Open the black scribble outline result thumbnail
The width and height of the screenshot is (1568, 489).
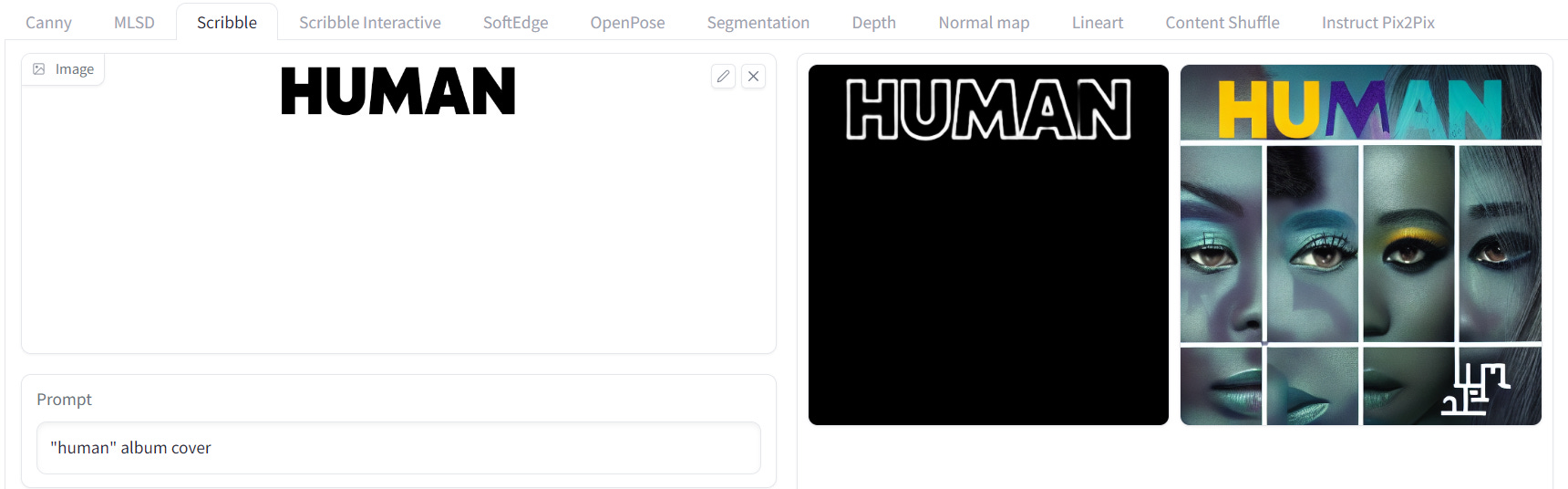988,244
